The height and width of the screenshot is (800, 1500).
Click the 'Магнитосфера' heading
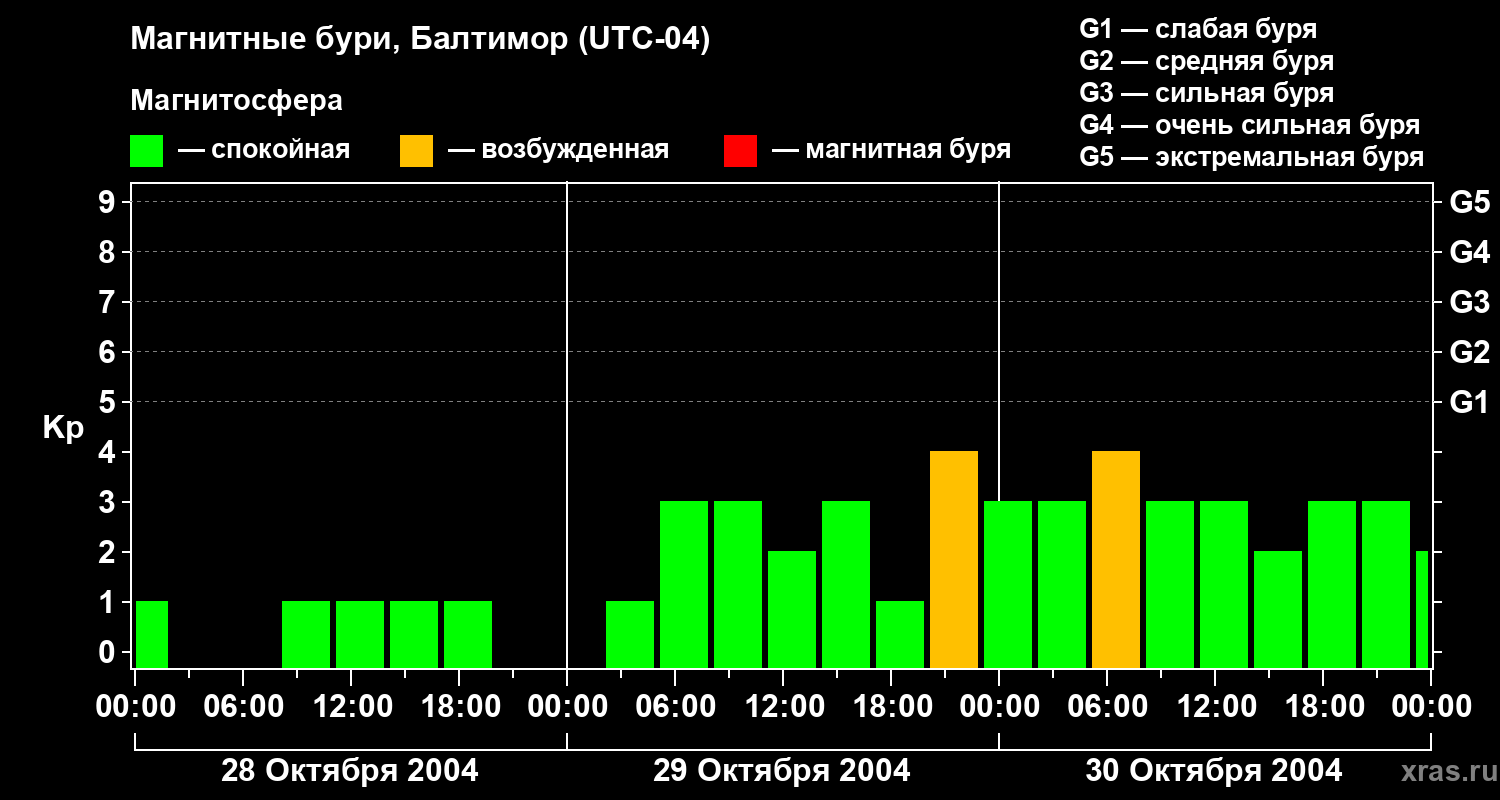236,101
